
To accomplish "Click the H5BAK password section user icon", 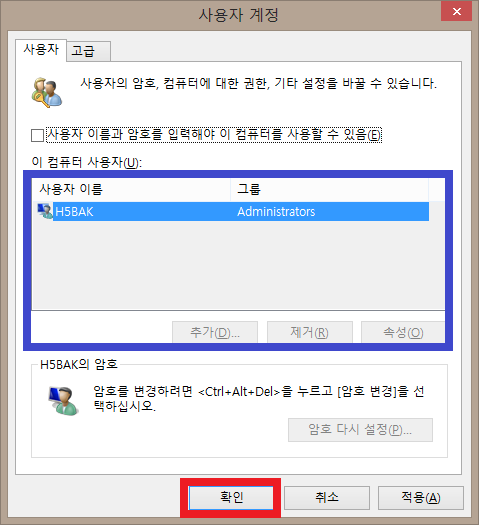I will [x=64, y=401].
